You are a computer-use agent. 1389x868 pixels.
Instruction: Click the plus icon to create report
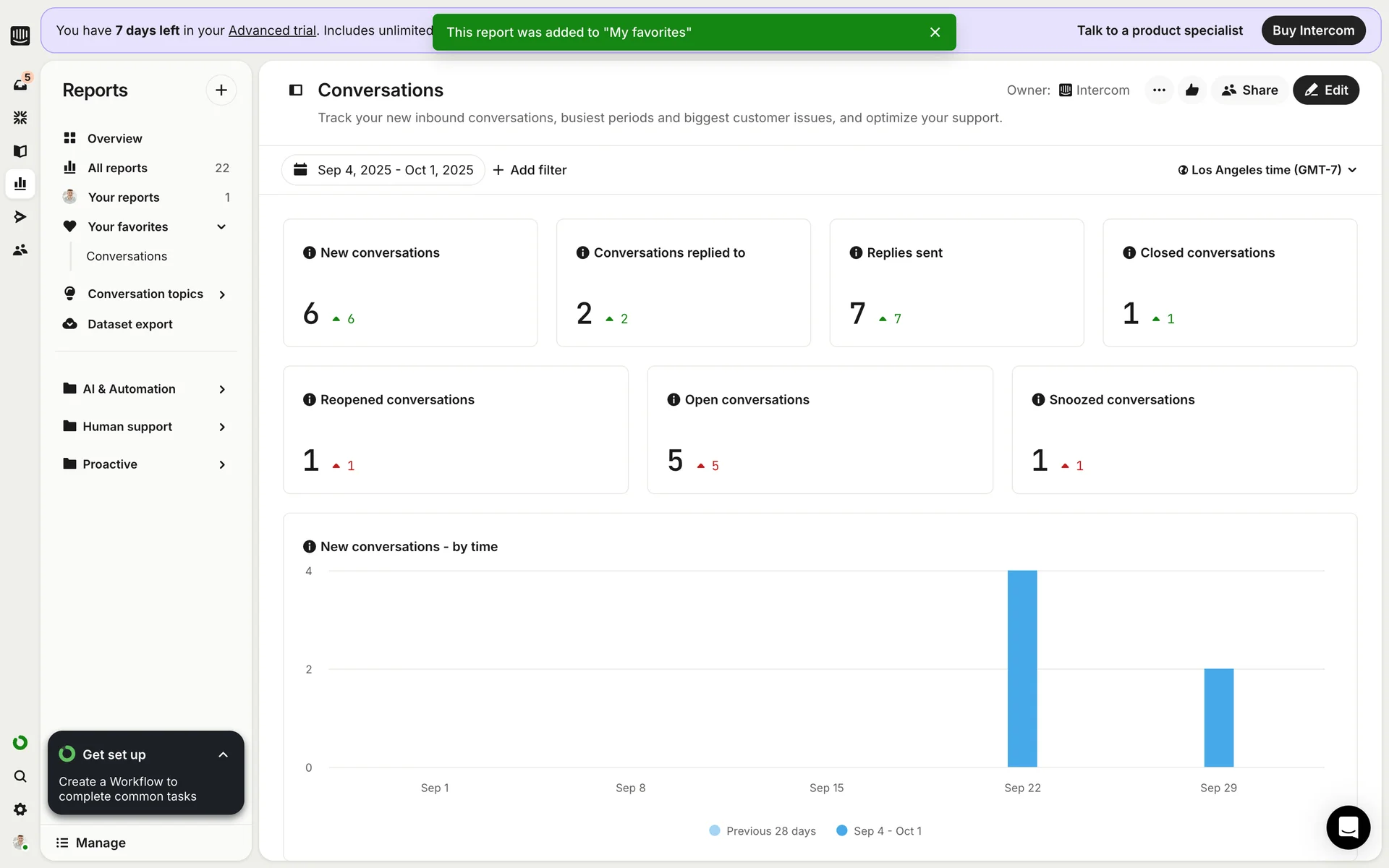(x=221, y=90)
